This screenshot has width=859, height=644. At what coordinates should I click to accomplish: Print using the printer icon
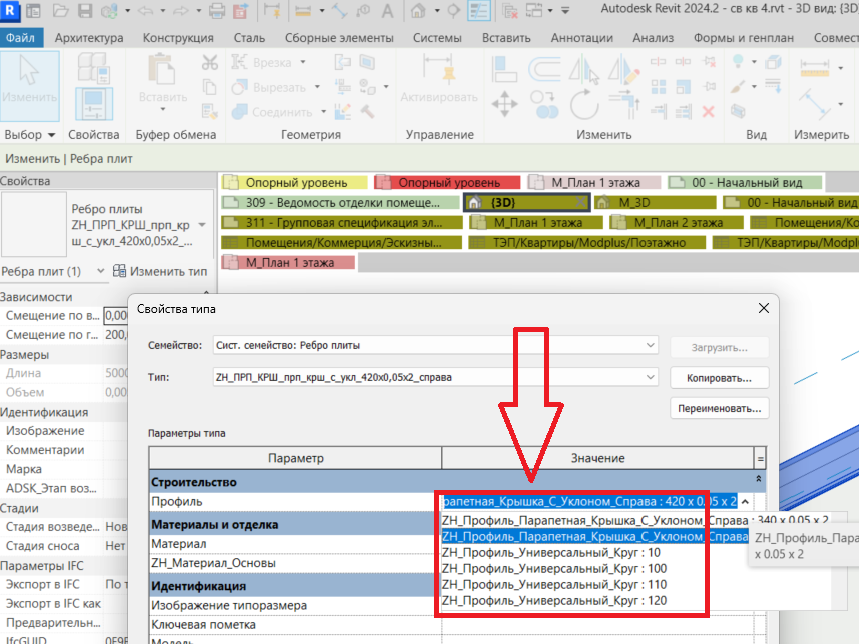217,10
